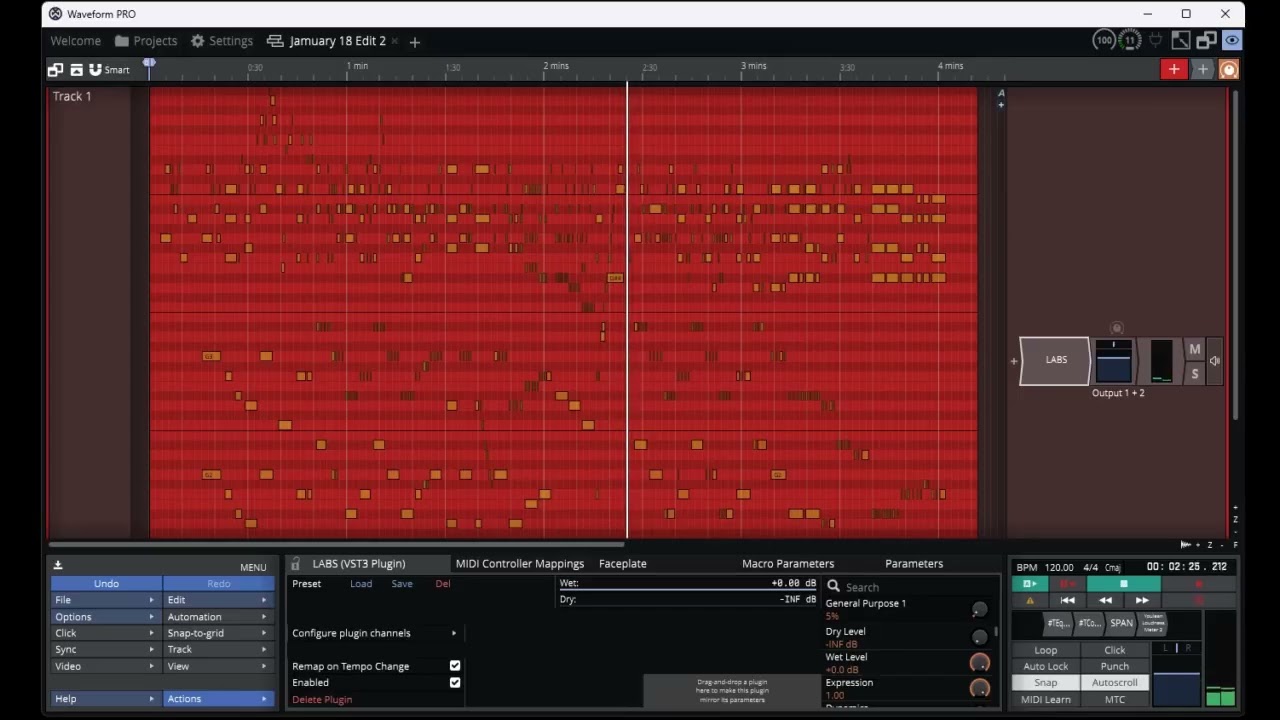Click the circular 100 gauge icon
The width and height of the screenshot is (1280, 720).
(x=1104, y=40)
